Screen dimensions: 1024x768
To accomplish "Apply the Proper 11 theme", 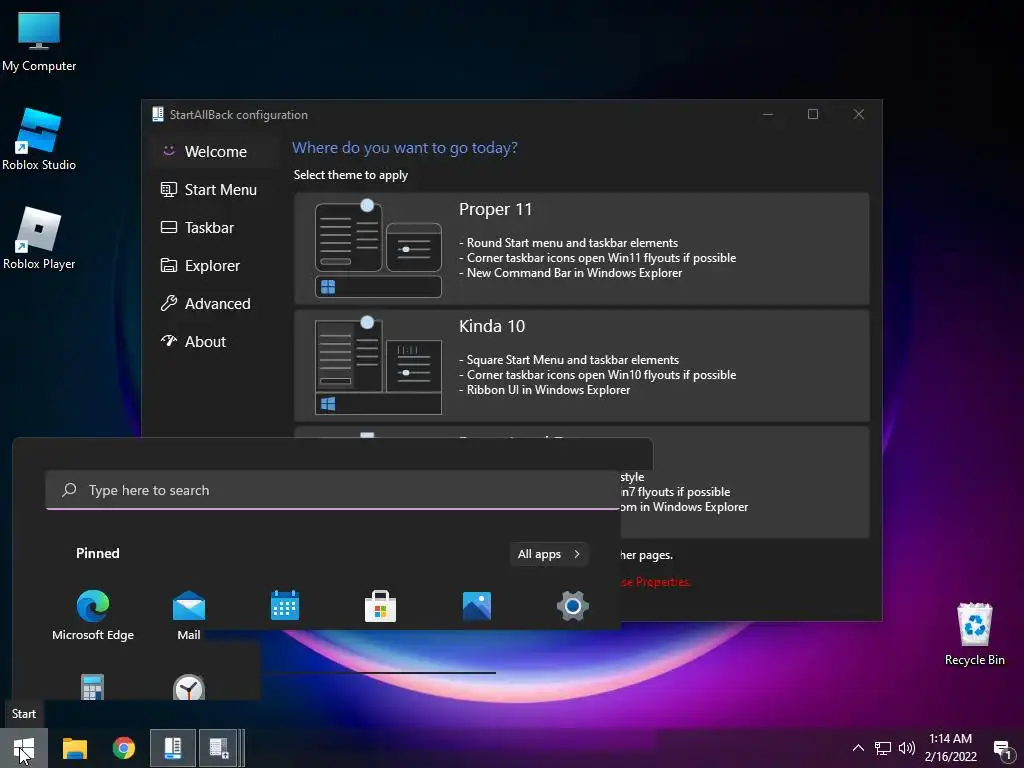I will coord(581,248).
